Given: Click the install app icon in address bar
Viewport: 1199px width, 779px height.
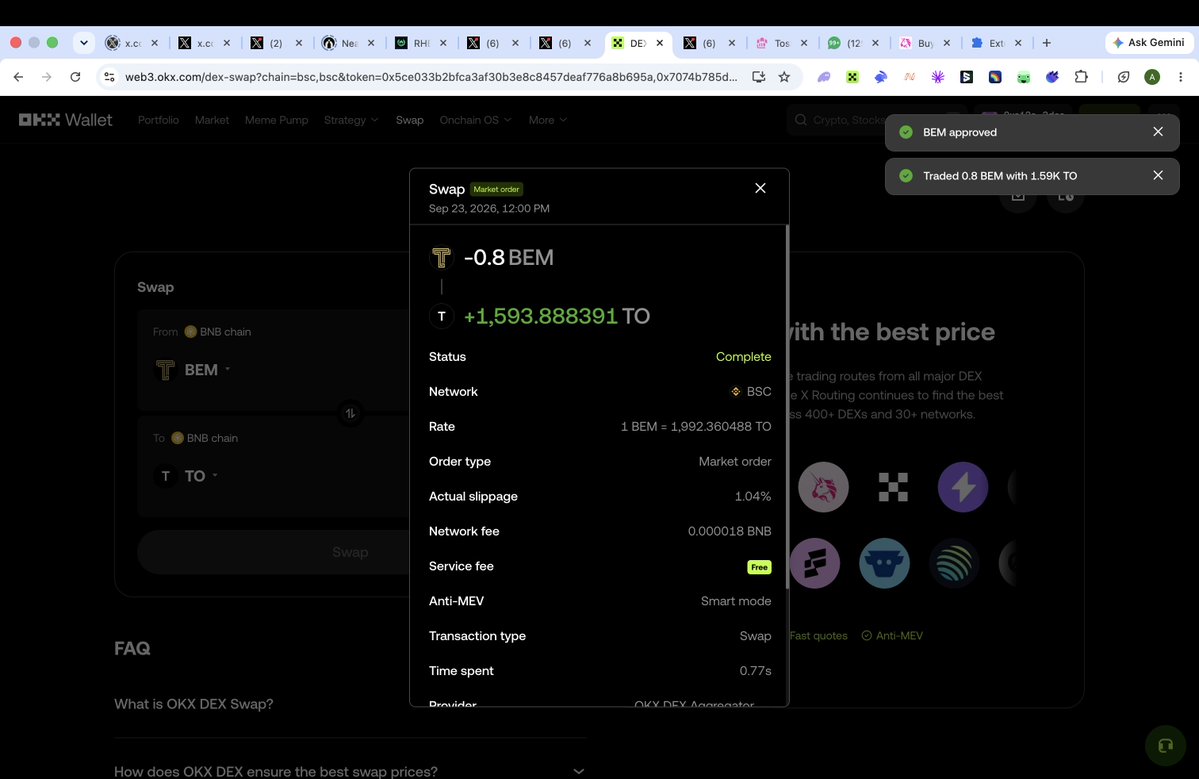Looking at the screenshot, I should pyautogui.click(x=759, y=76).
